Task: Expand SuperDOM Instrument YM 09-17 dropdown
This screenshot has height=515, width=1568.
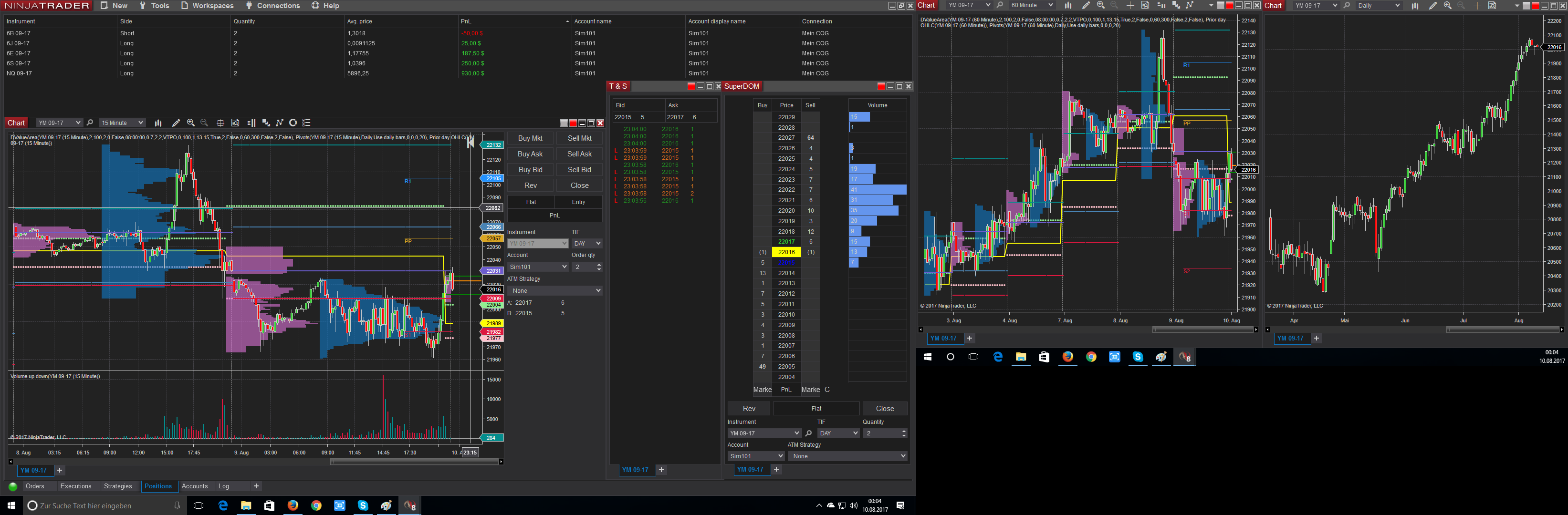Action: pyautogui.click(x=764, y=433)
